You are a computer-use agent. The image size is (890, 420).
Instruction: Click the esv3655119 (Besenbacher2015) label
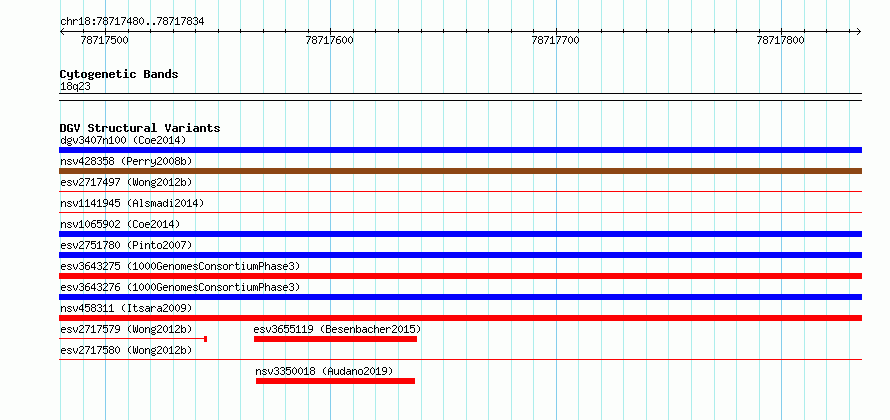337,329
